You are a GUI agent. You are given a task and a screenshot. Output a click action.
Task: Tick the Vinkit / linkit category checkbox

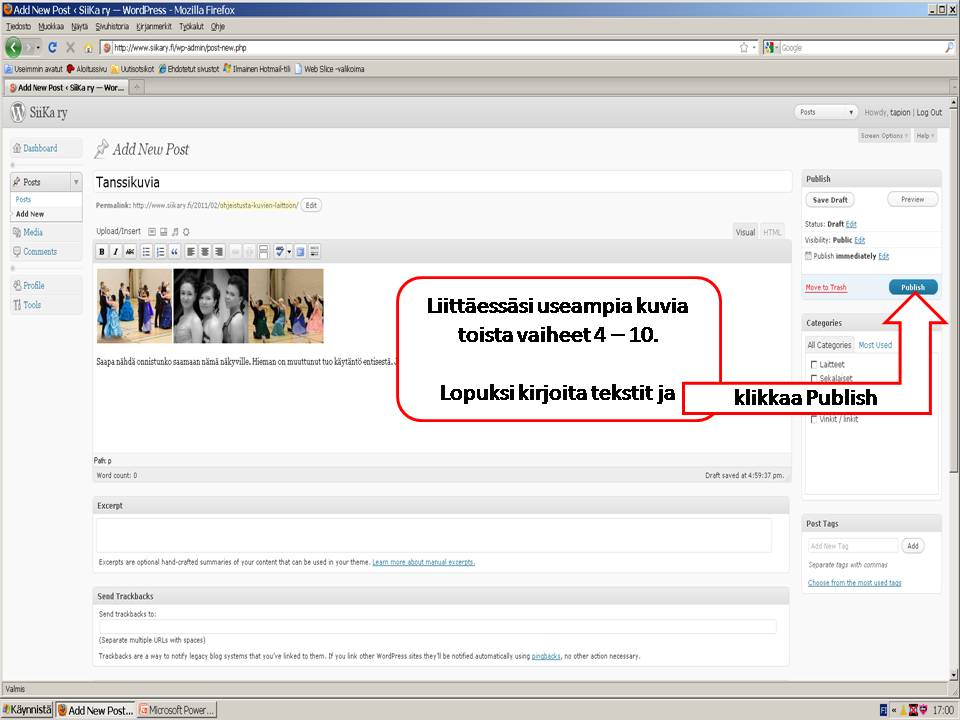tap(813, 419)
